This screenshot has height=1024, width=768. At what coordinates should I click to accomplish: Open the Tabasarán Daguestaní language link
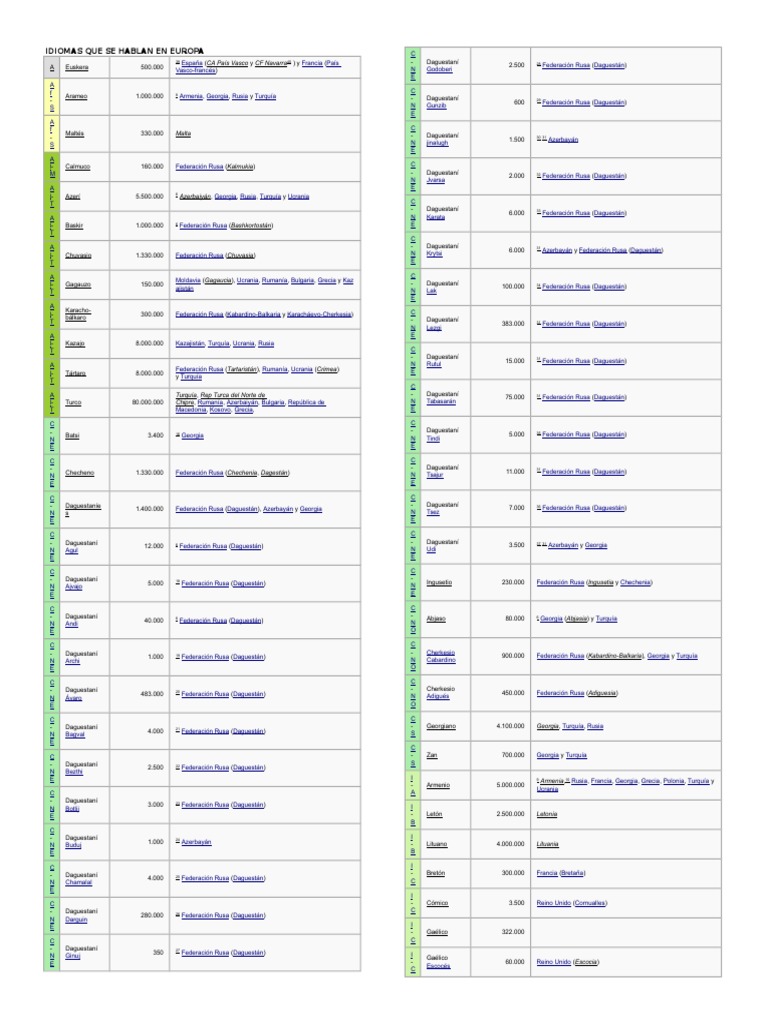441,402
